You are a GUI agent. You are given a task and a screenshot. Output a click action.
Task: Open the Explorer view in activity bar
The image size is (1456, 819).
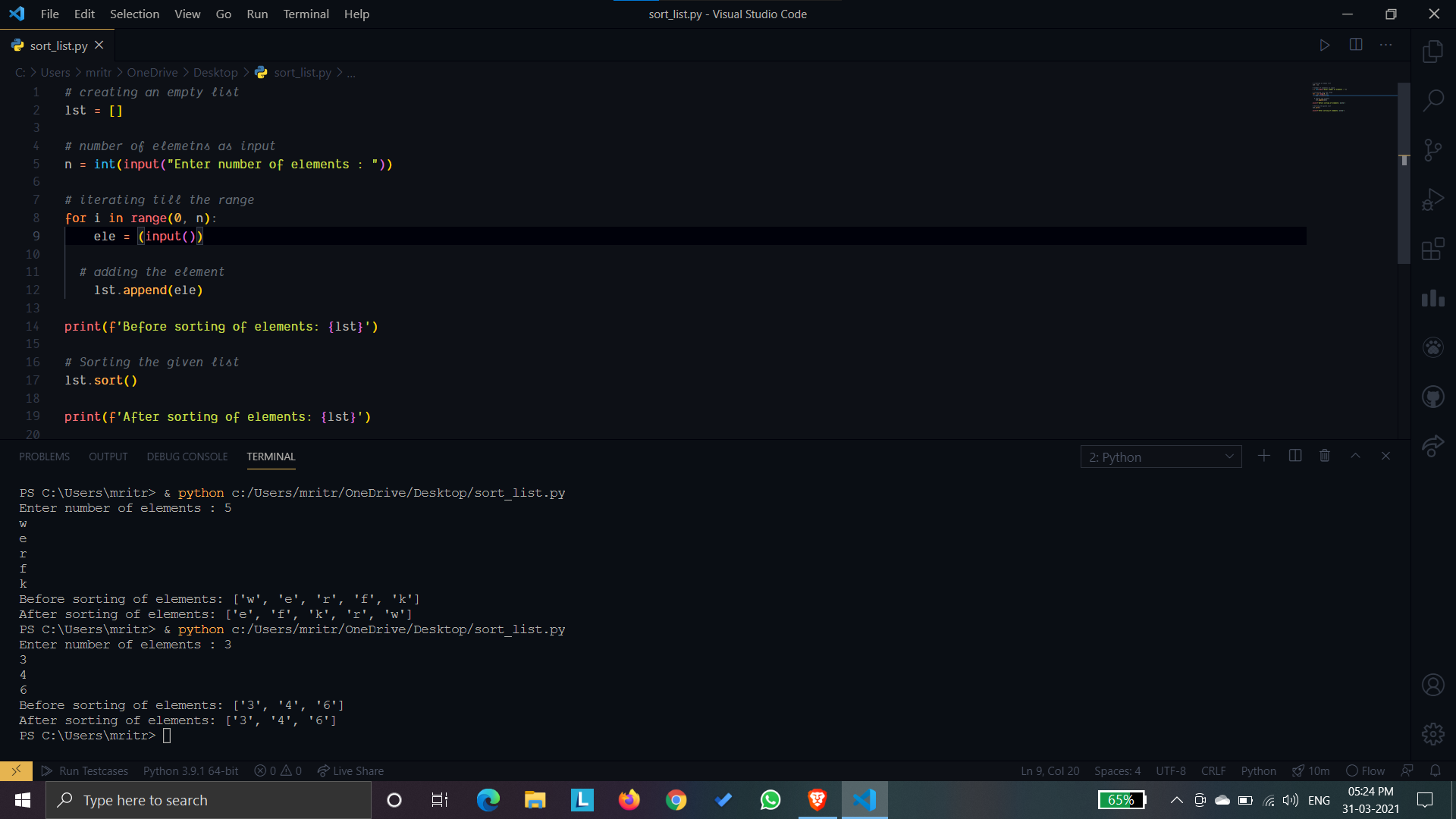pos(1432,52)
